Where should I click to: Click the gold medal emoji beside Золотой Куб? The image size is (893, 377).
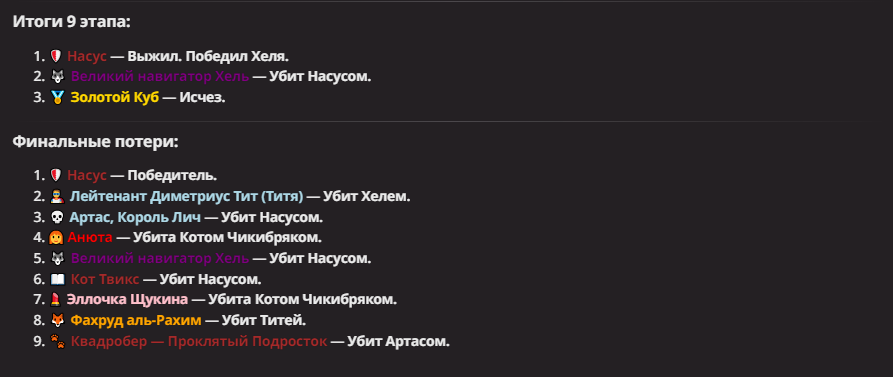pyautogui.click(x=58, y=97)
